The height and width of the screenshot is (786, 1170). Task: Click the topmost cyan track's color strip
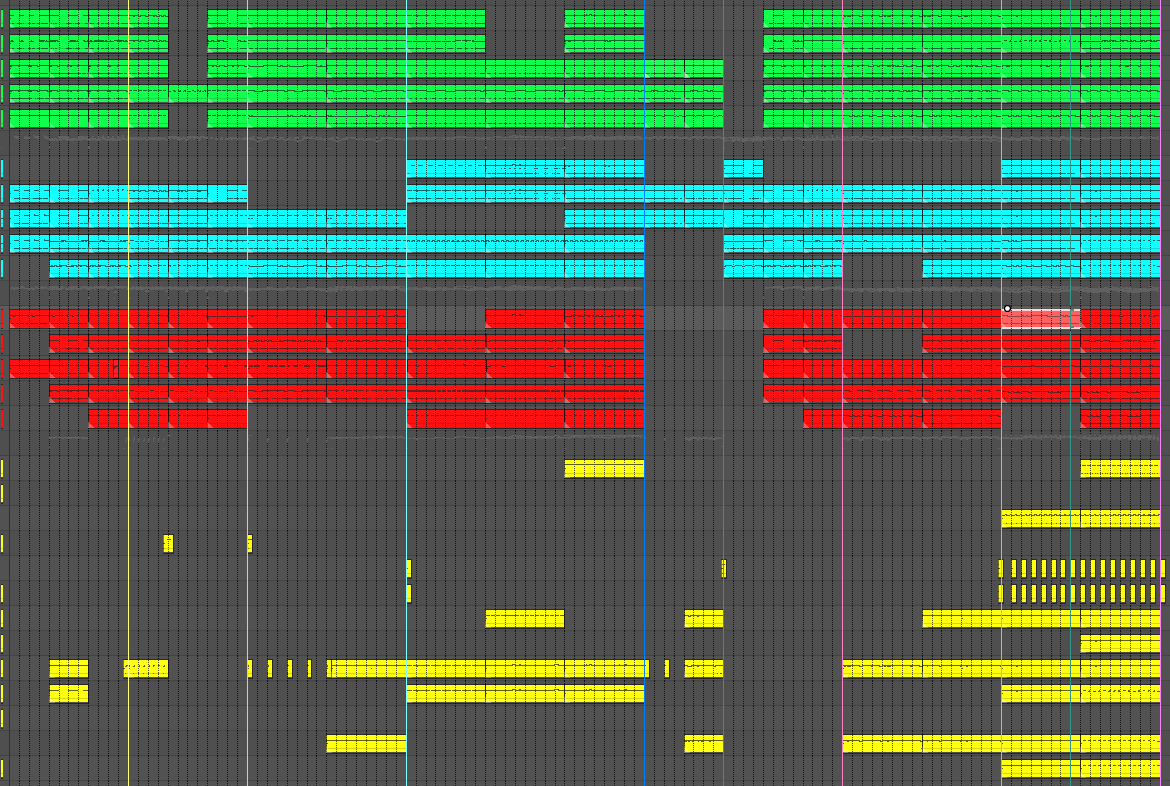(3, 168)
